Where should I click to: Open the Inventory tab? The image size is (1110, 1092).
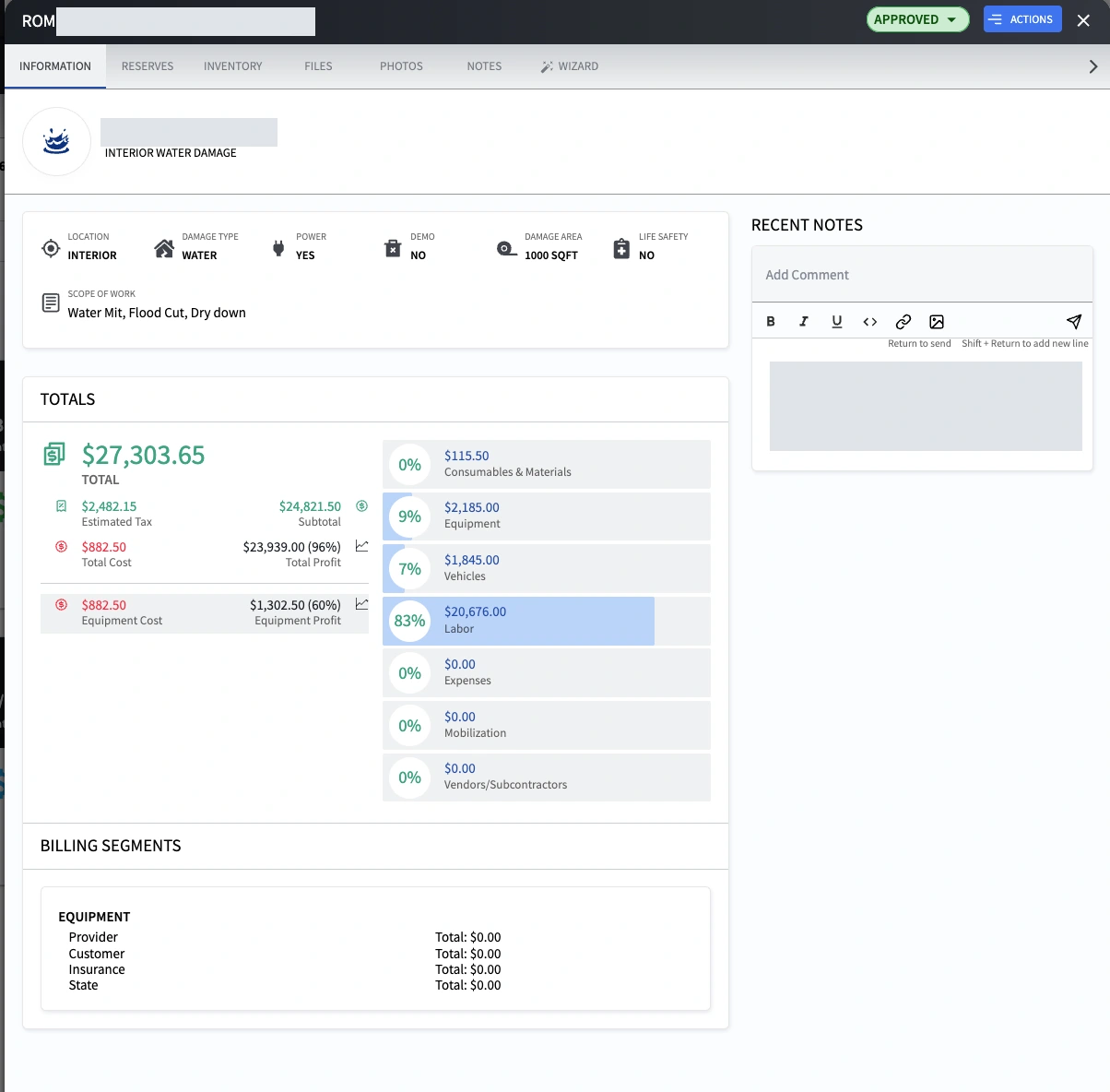pos(233,66)
